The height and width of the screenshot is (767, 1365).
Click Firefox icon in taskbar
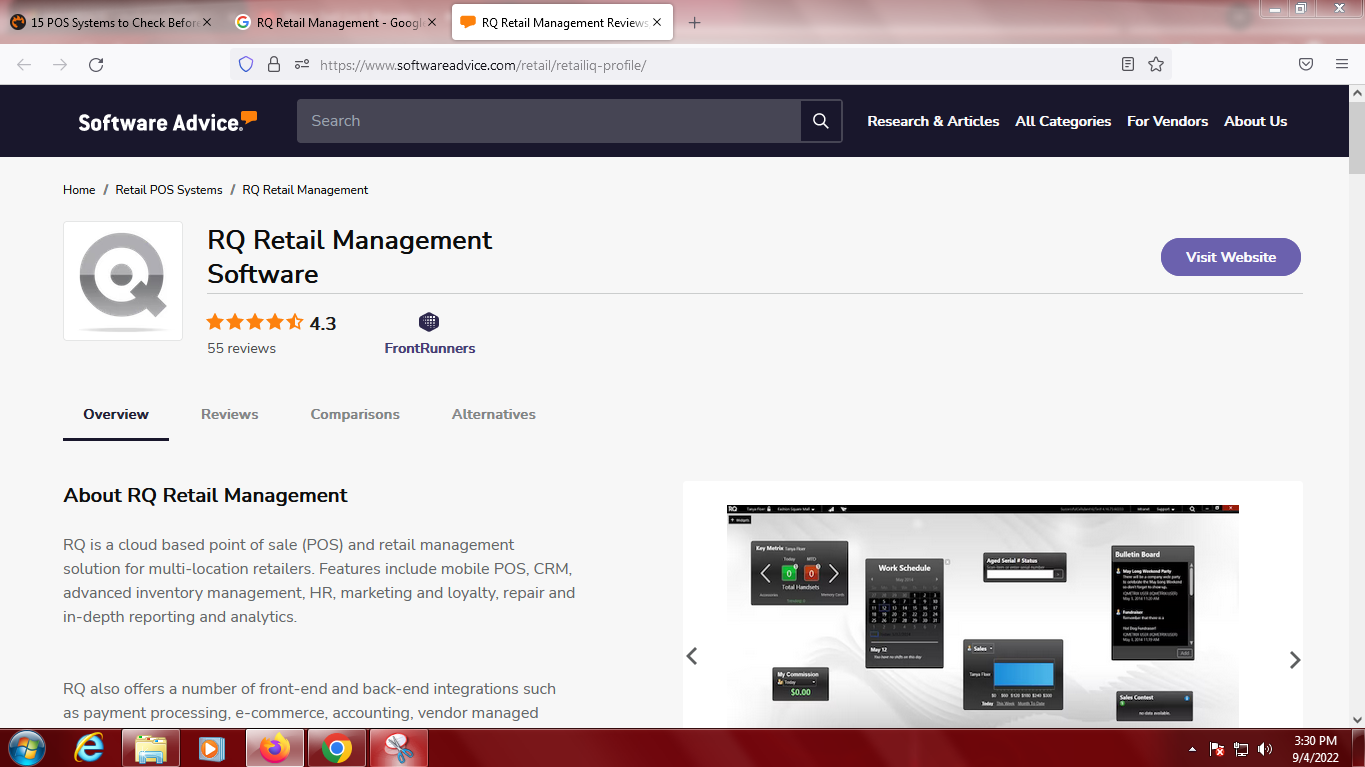(275, 748)
